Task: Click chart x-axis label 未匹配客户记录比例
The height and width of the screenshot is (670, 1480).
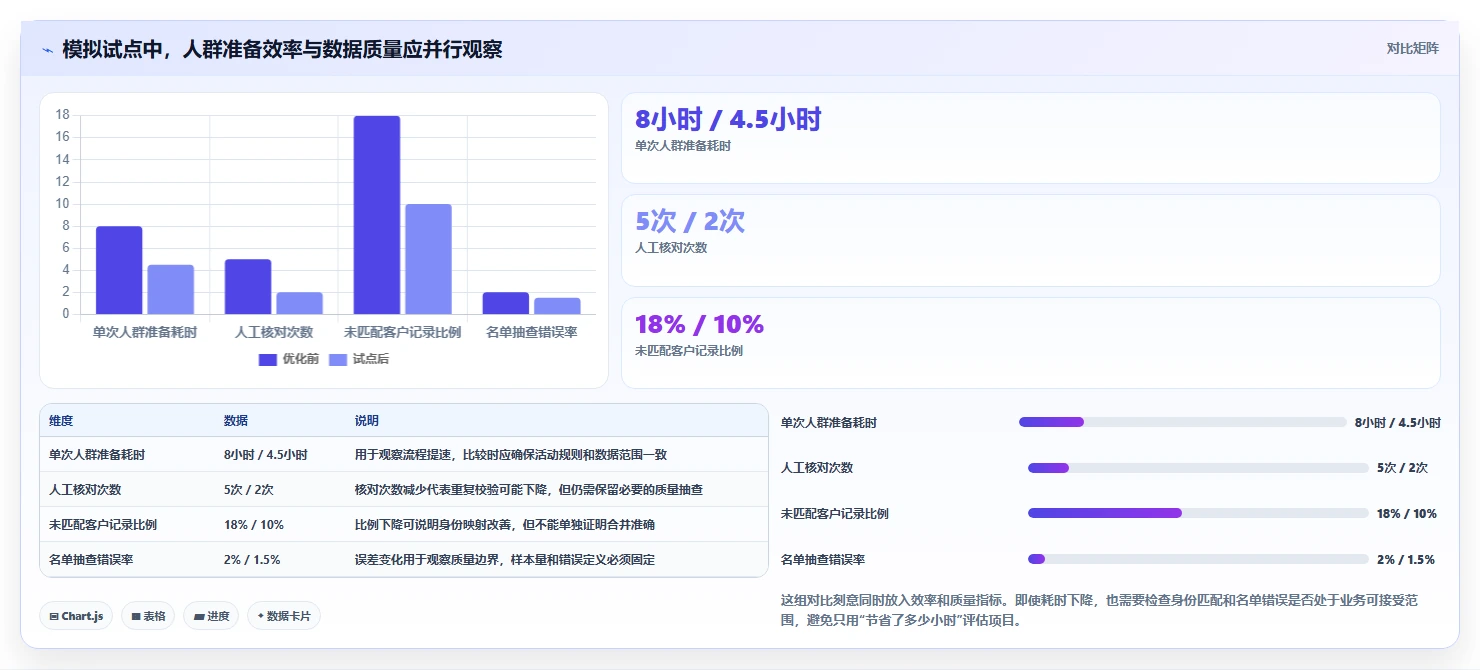Action: point(402,332)
